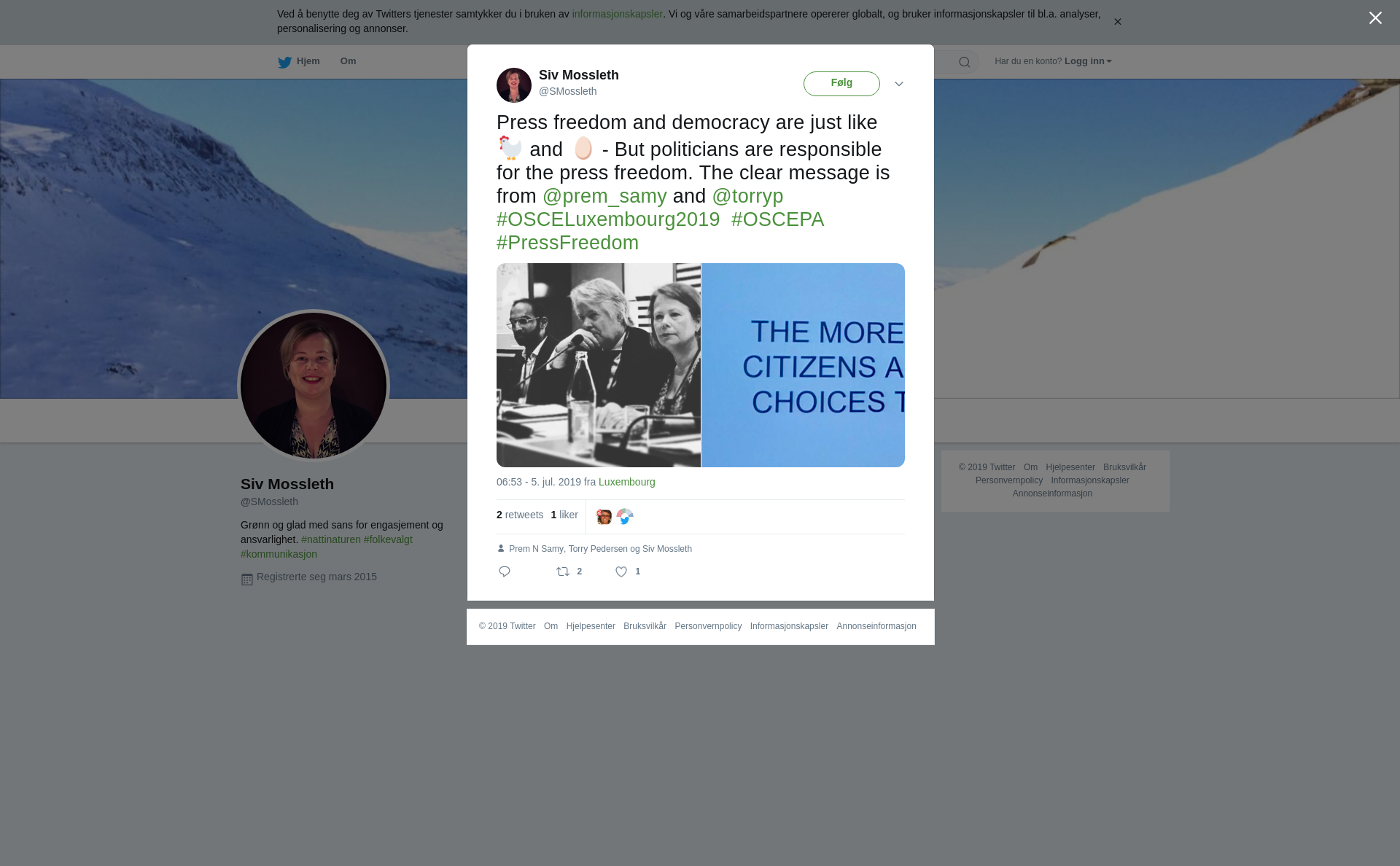View the blue text image in the tweet
The width and height of the screenshot is (1400, 866).
pos(803,365)
